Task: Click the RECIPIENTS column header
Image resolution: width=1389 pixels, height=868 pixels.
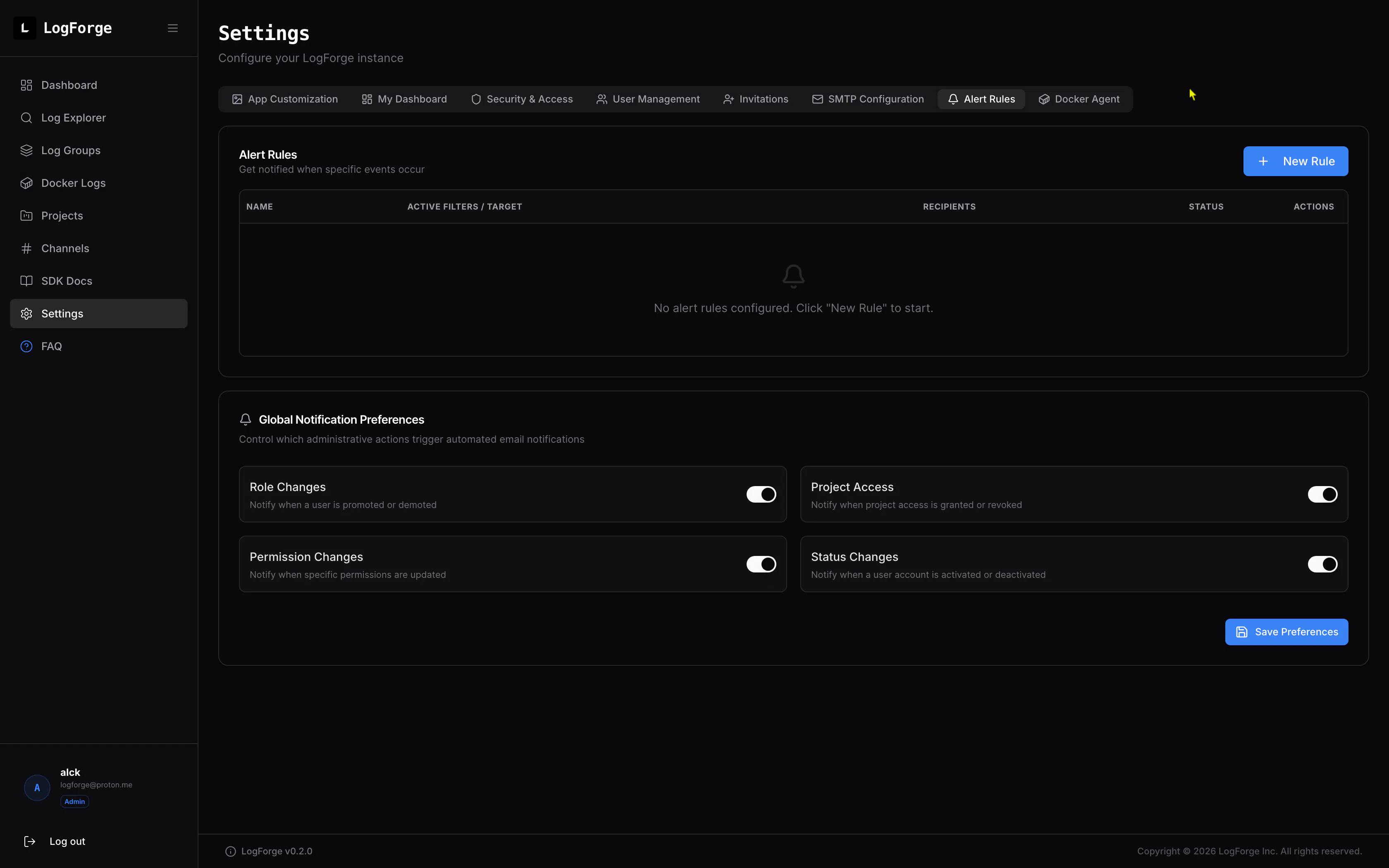Action: (949, 207)
